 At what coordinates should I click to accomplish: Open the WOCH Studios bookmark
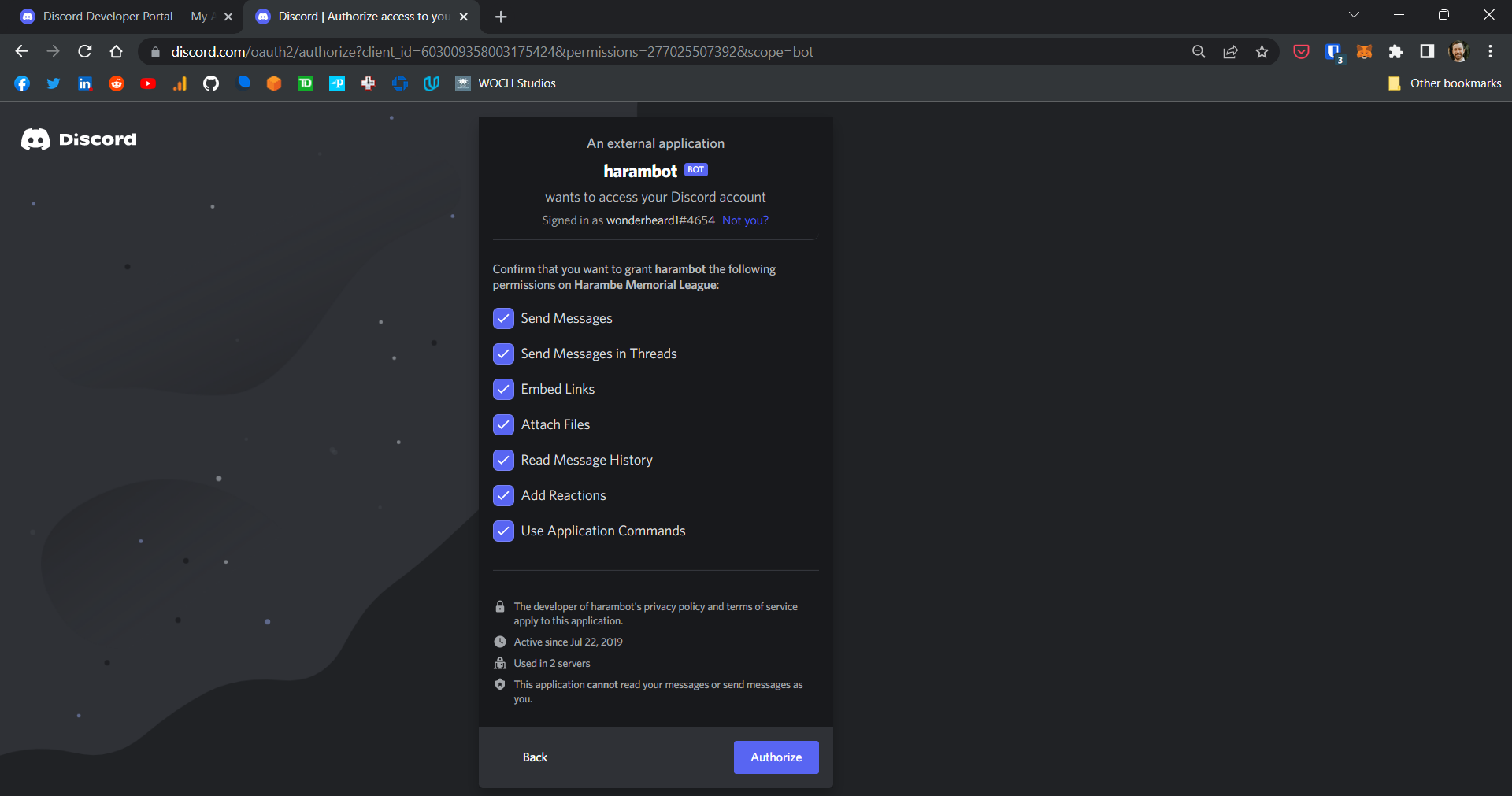pos(506,83)
